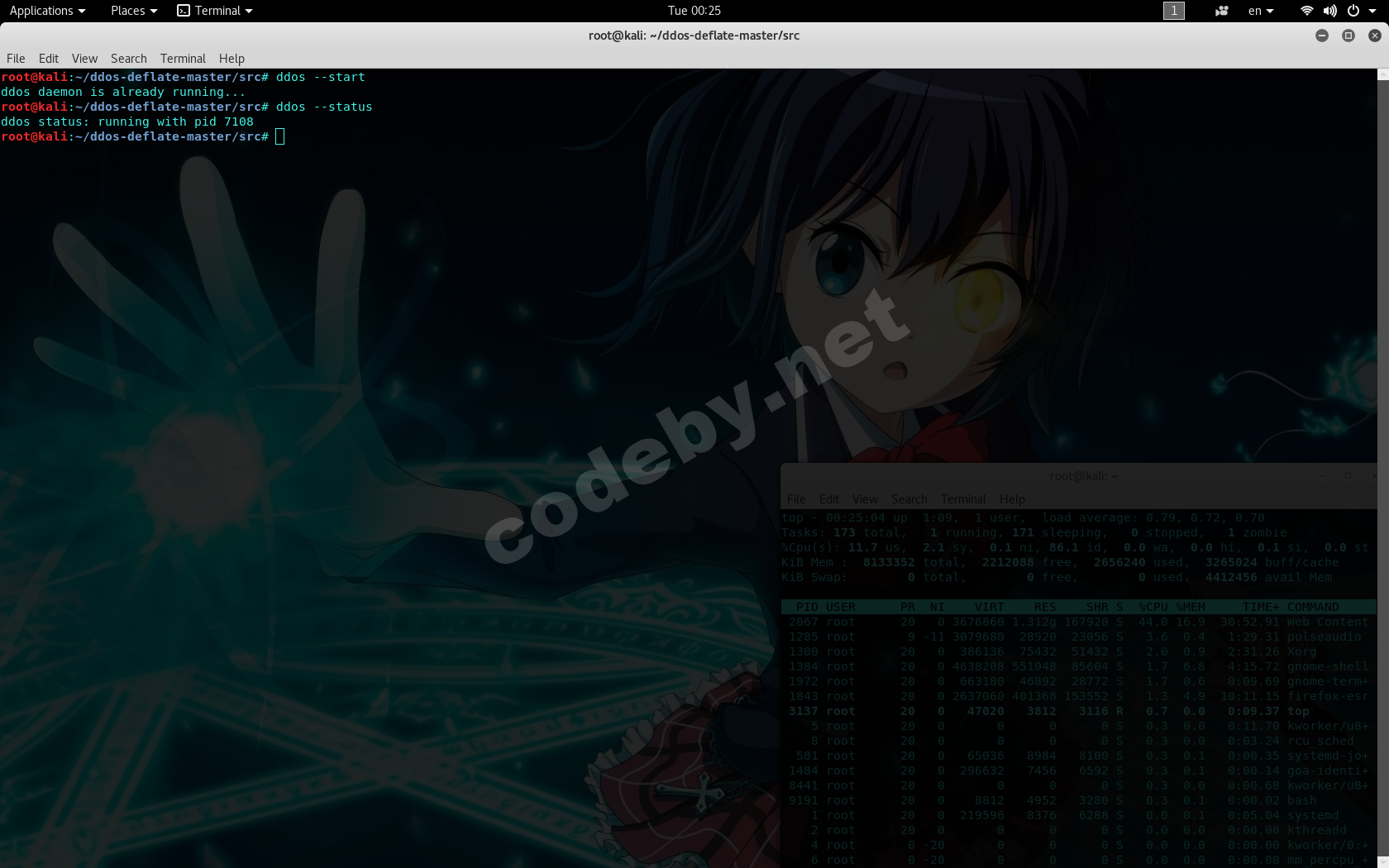Click the '8133352 total' KiB Mem value

(910, 563)
